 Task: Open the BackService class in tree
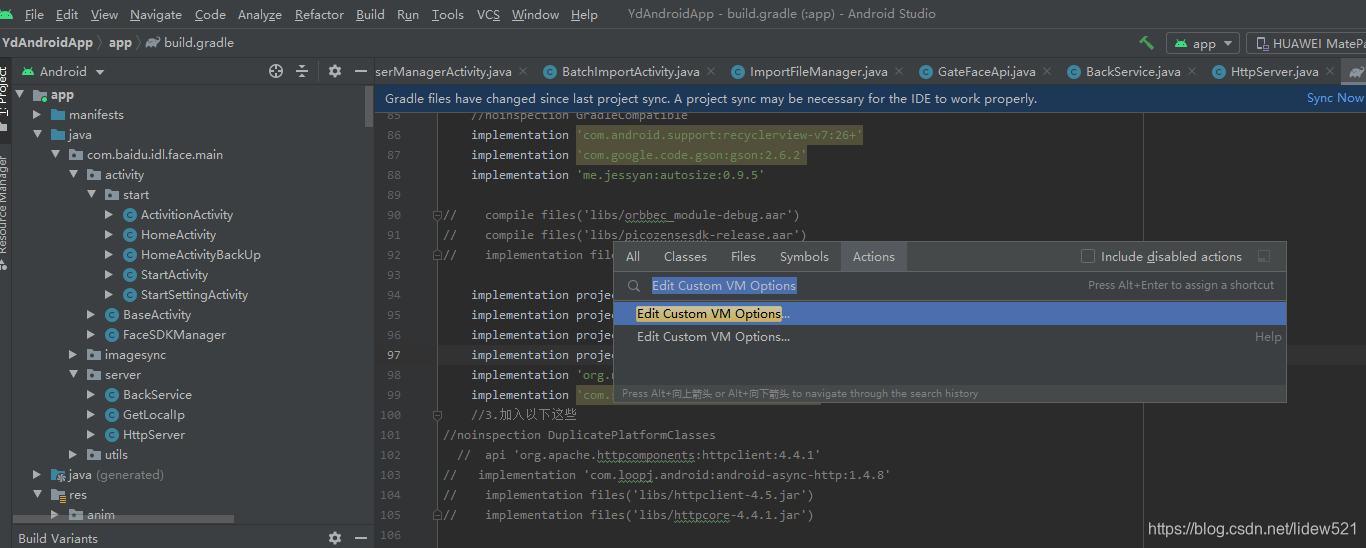[157, 395]
